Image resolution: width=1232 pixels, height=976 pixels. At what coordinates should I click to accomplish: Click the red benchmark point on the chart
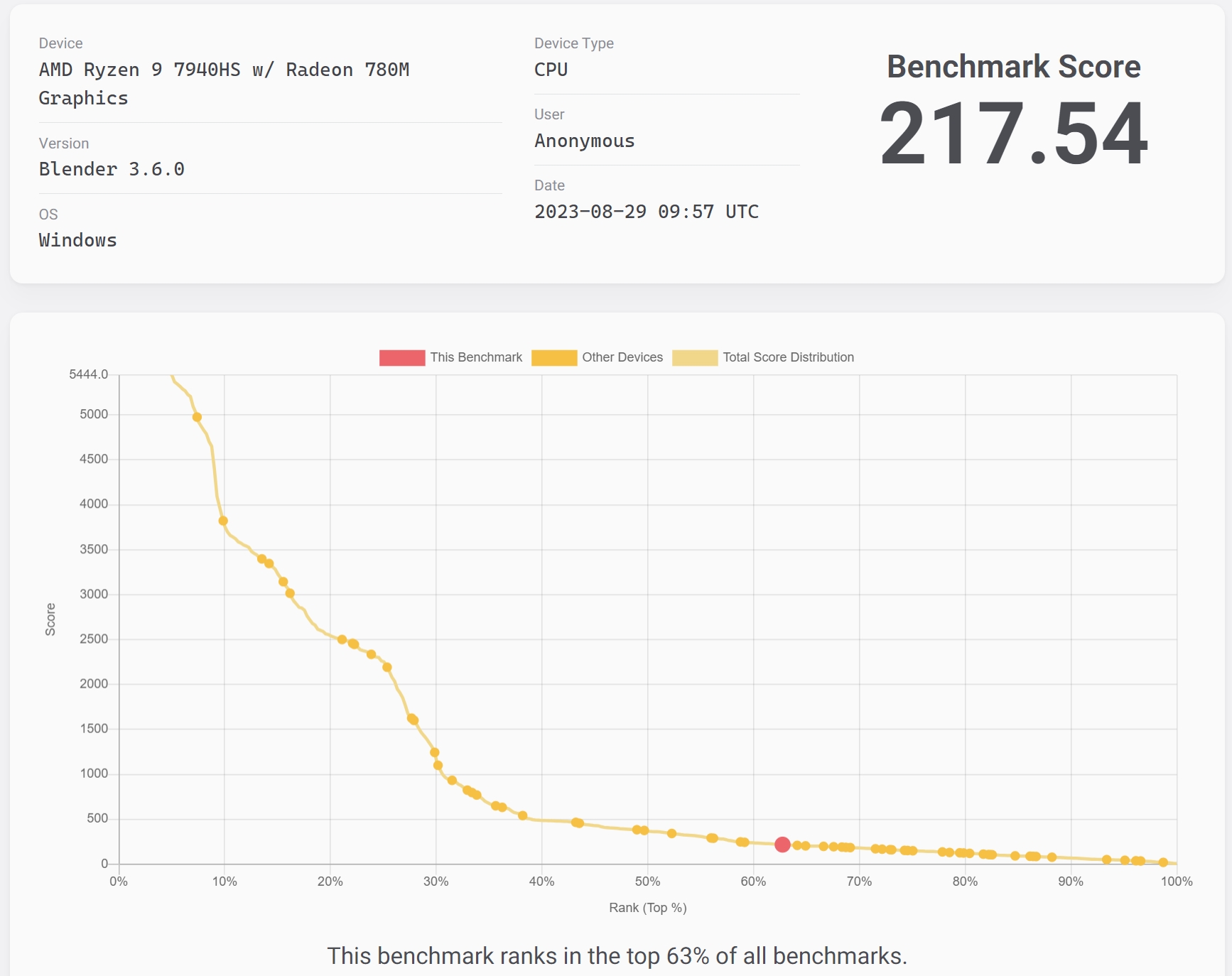(782, 845)
